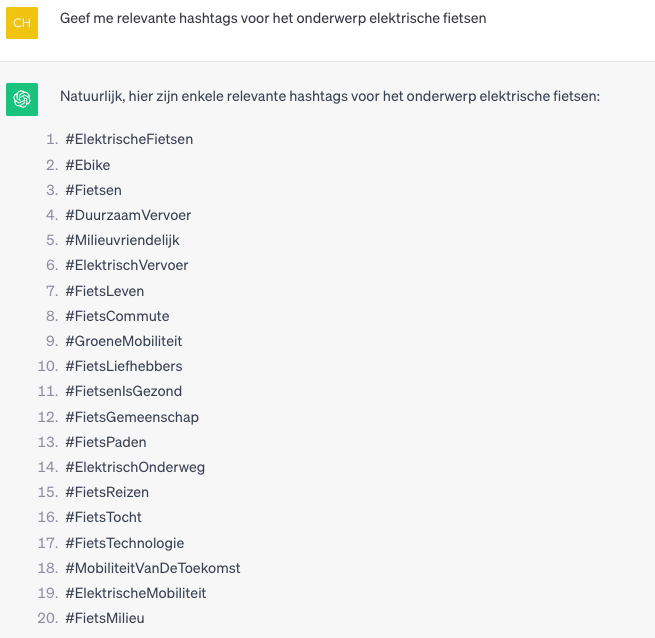The width and height of the screenshot is (655, 638).
Task: Select the #DuurzaamVervoer list item
Action: (128, 215)
